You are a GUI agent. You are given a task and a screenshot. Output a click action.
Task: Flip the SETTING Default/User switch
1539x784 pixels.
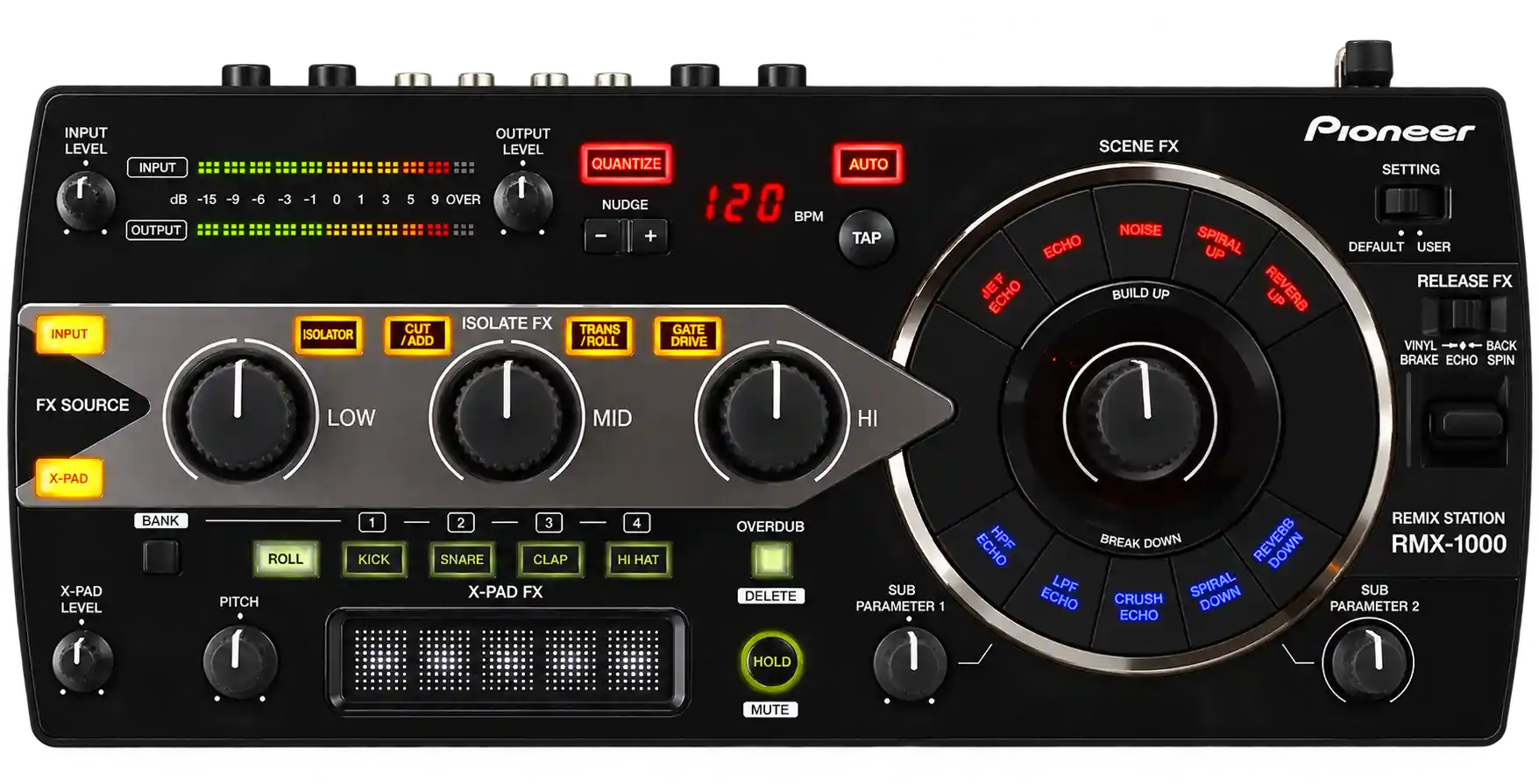pos(1412,203)
